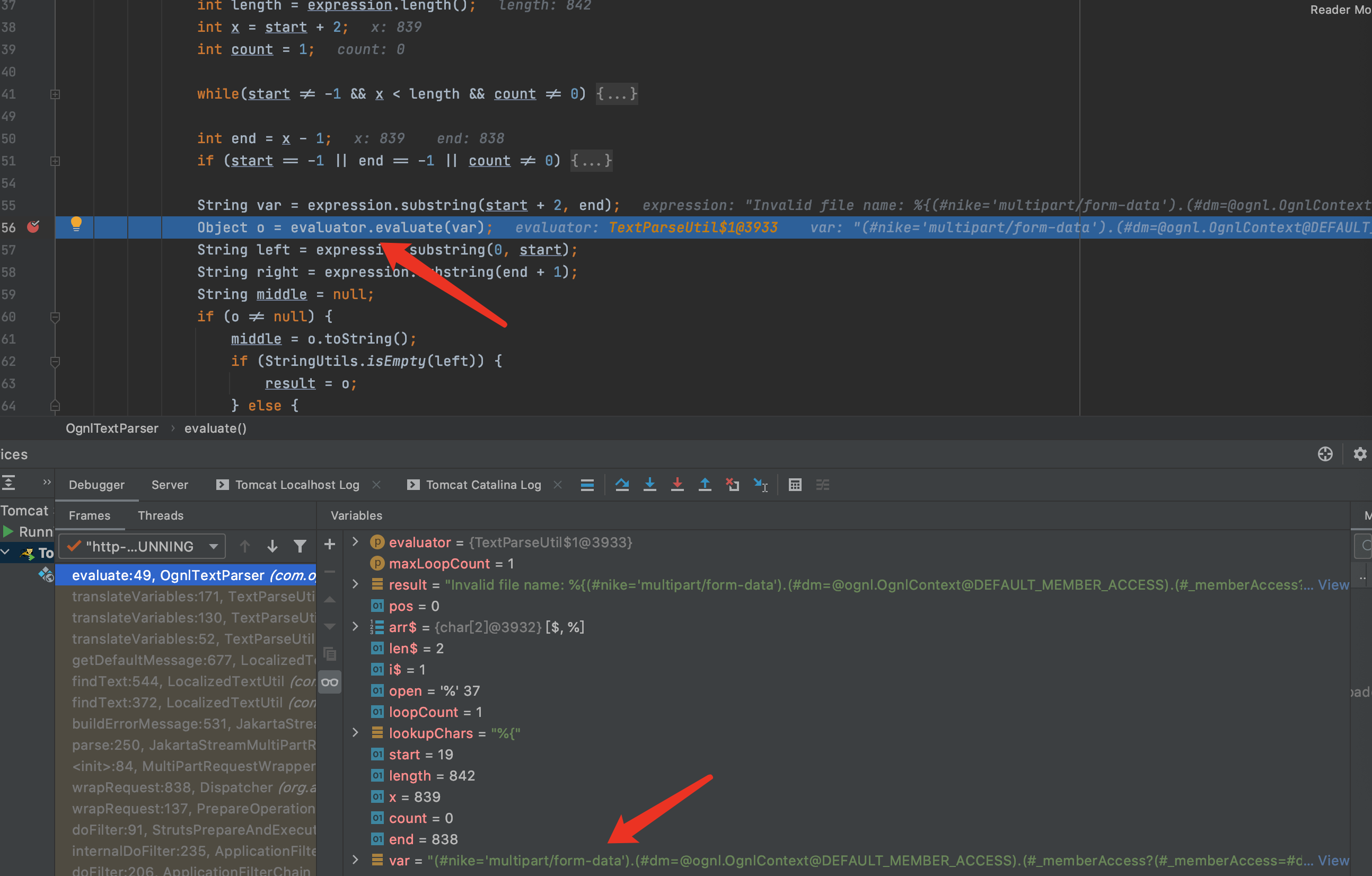Click the Force Step Into red arrow icon

point(677,485)
